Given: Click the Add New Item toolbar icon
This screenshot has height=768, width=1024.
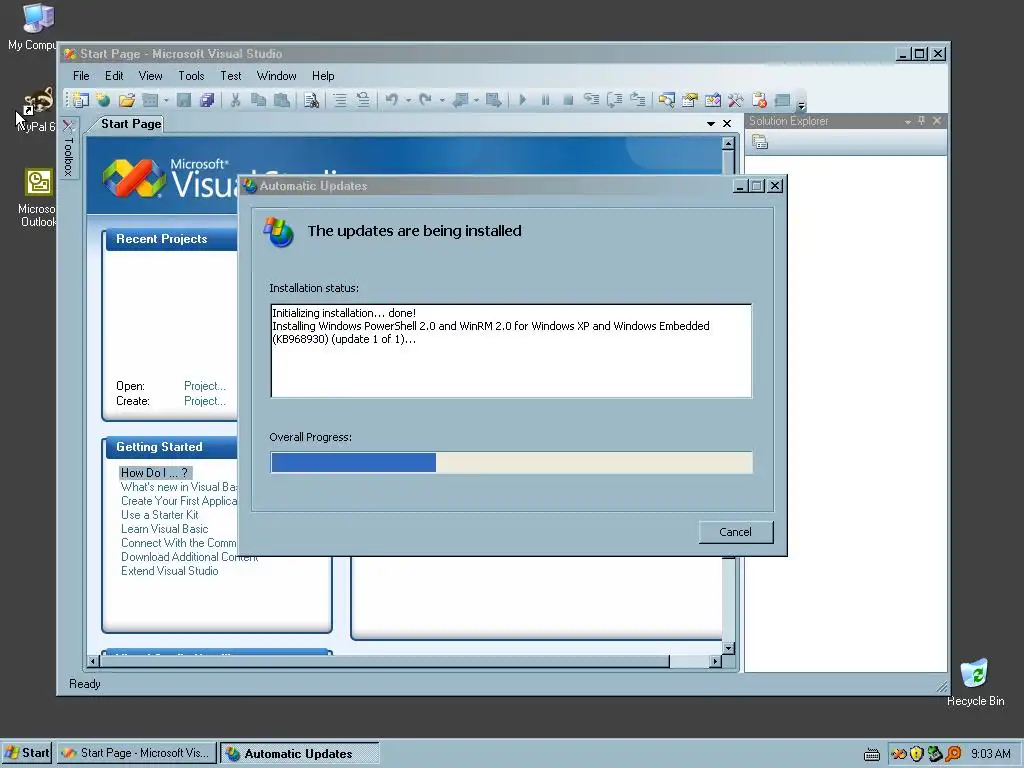Looking at the screenshot, I should (150, 100).
